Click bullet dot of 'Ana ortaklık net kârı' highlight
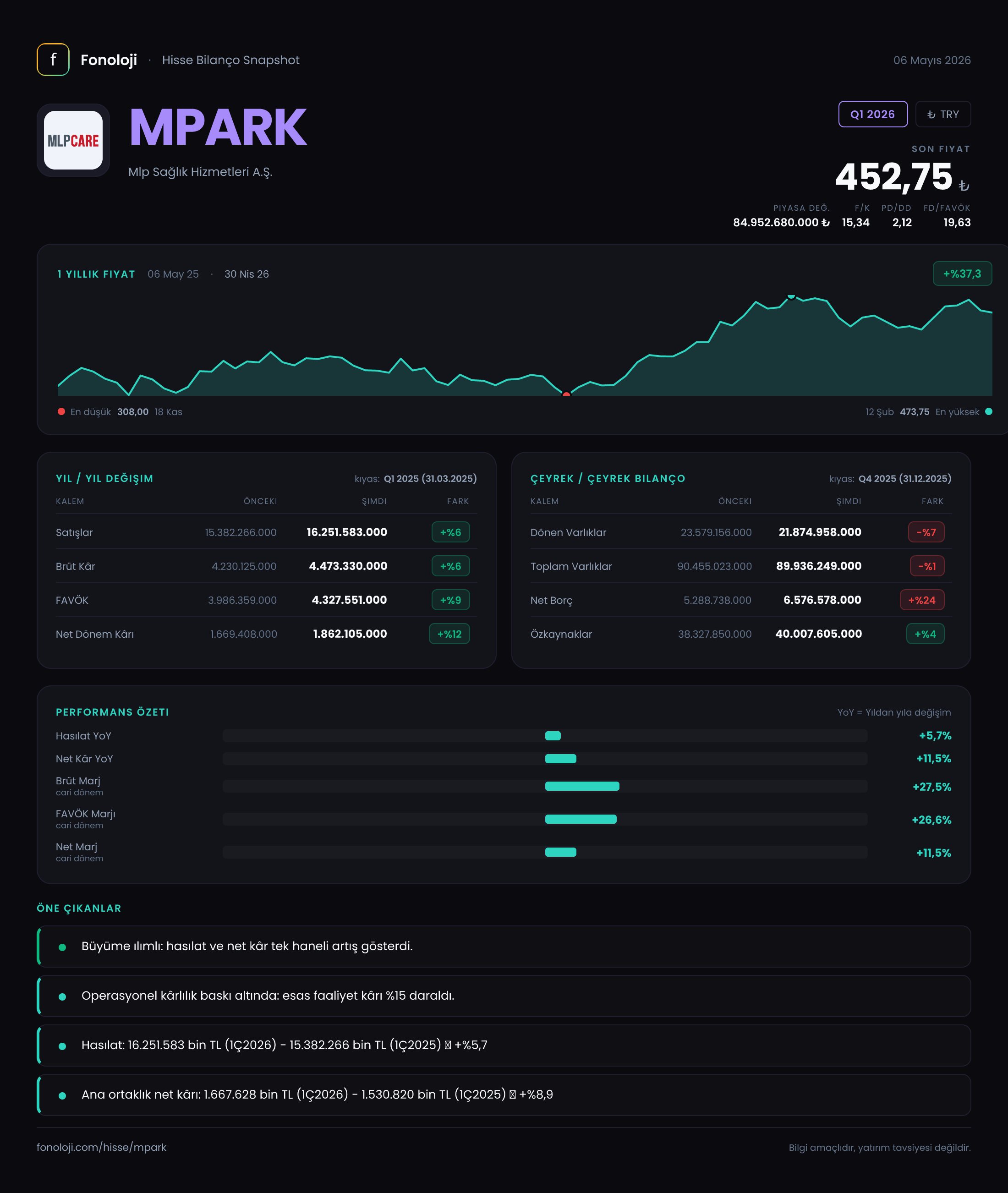 pyautogui.click(x=62, y=1095)
